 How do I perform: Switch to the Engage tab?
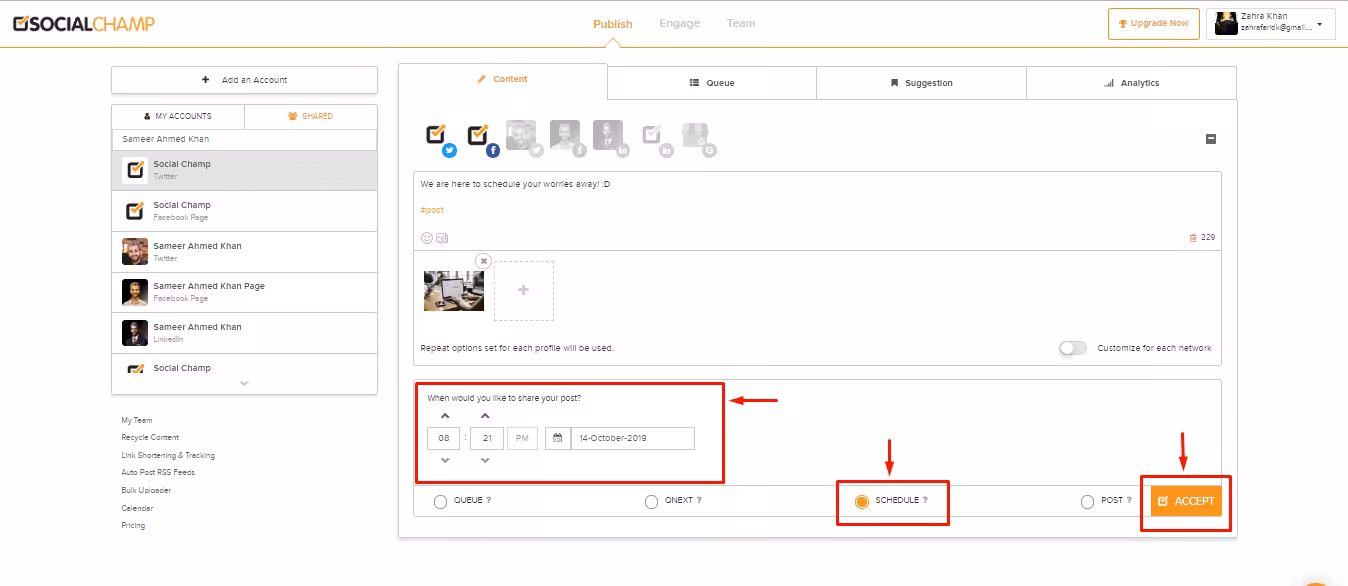tap(680, 23)
